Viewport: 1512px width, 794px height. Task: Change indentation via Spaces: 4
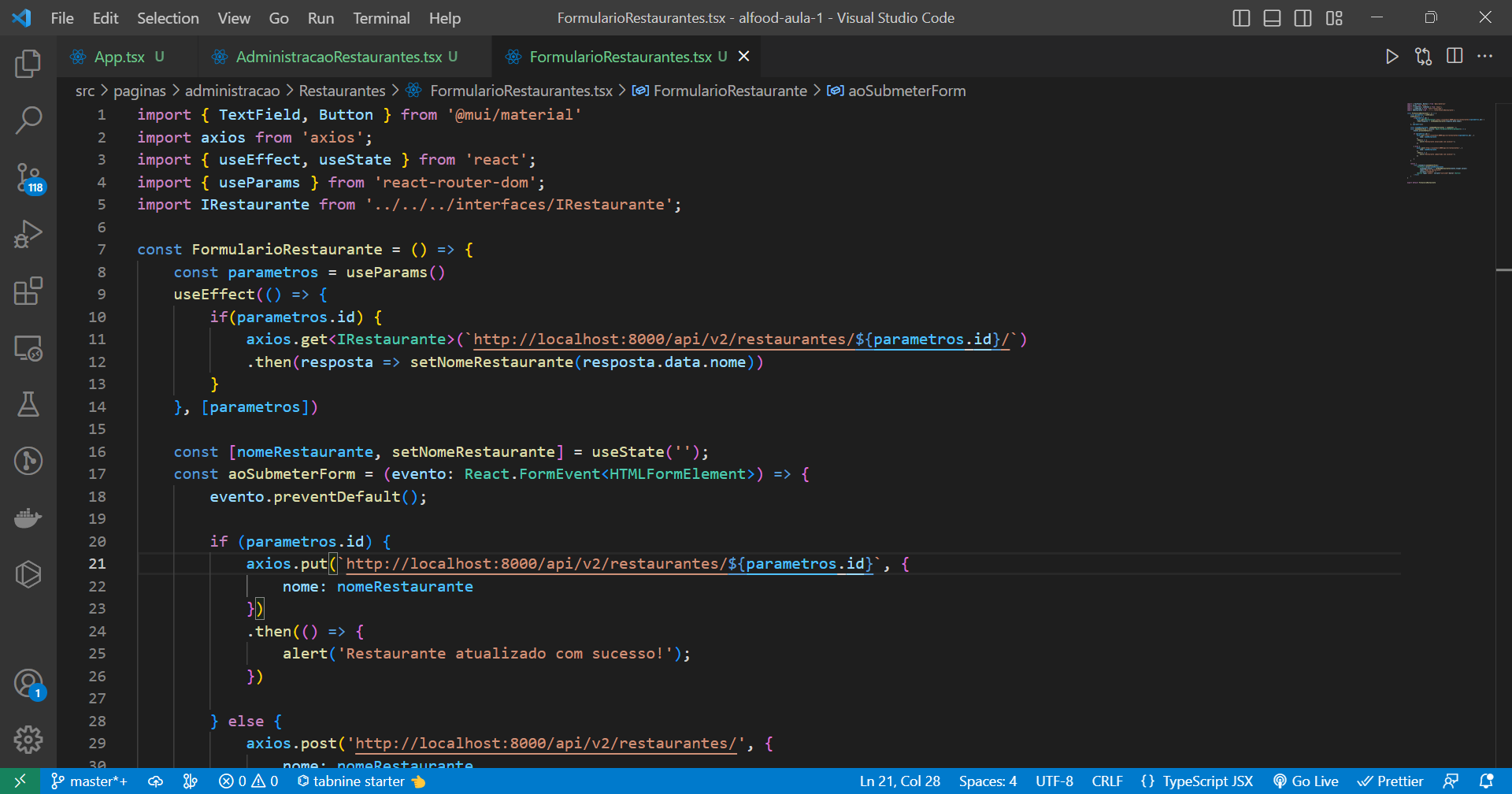tap(988, 781)
